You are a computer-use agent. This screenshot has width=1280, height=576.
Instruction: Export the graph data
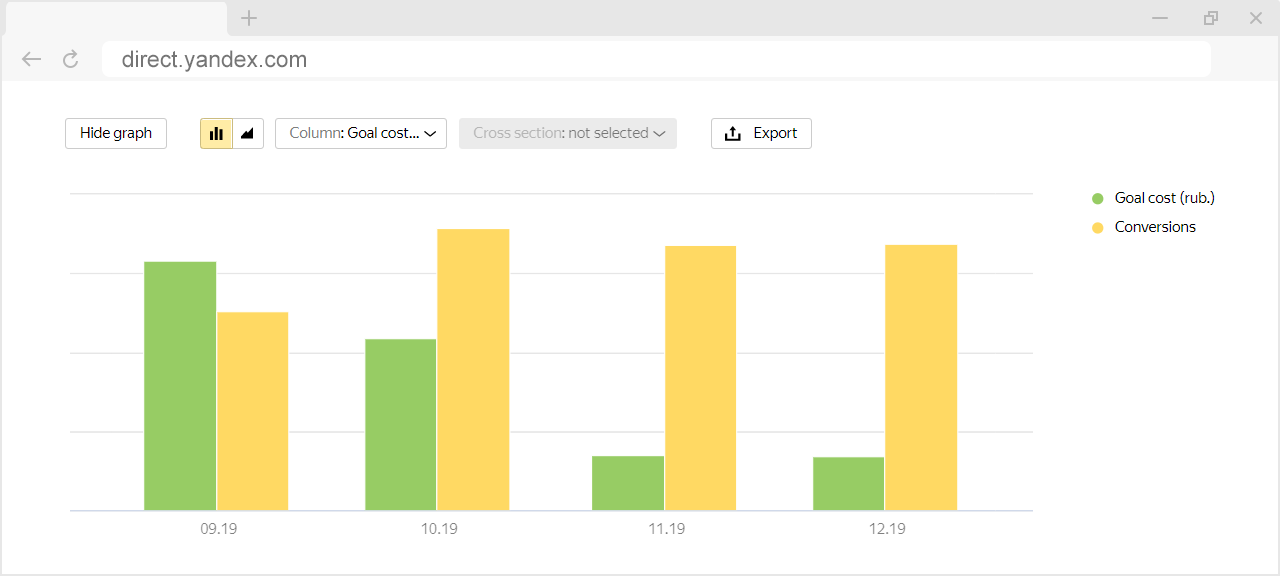(x=761, y=133)
